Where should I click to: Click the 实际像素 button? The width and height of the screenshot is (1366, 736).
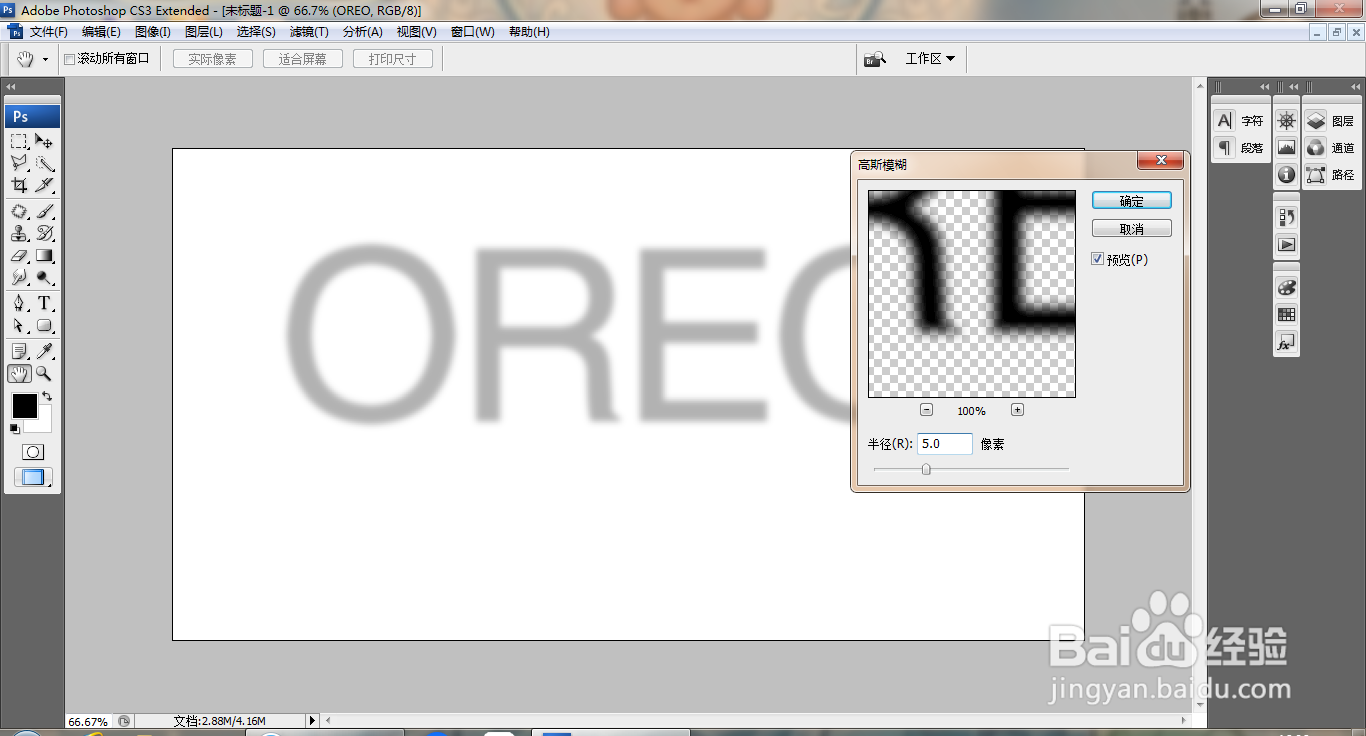pos(212,59)
